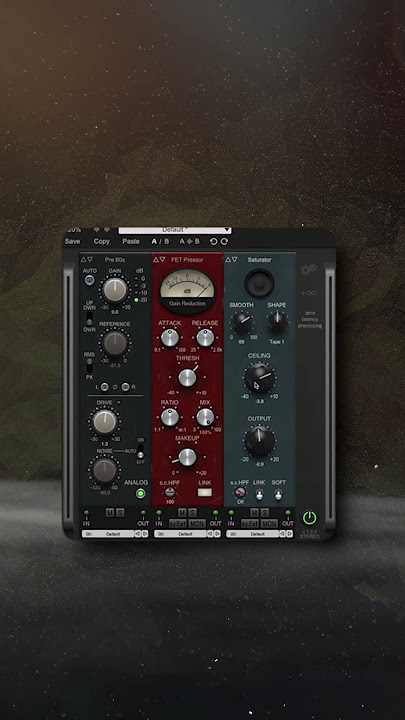Click the up triangle beside Pre 80s
The height and width of the screenshot is (720, 405).
click(84, 259)
